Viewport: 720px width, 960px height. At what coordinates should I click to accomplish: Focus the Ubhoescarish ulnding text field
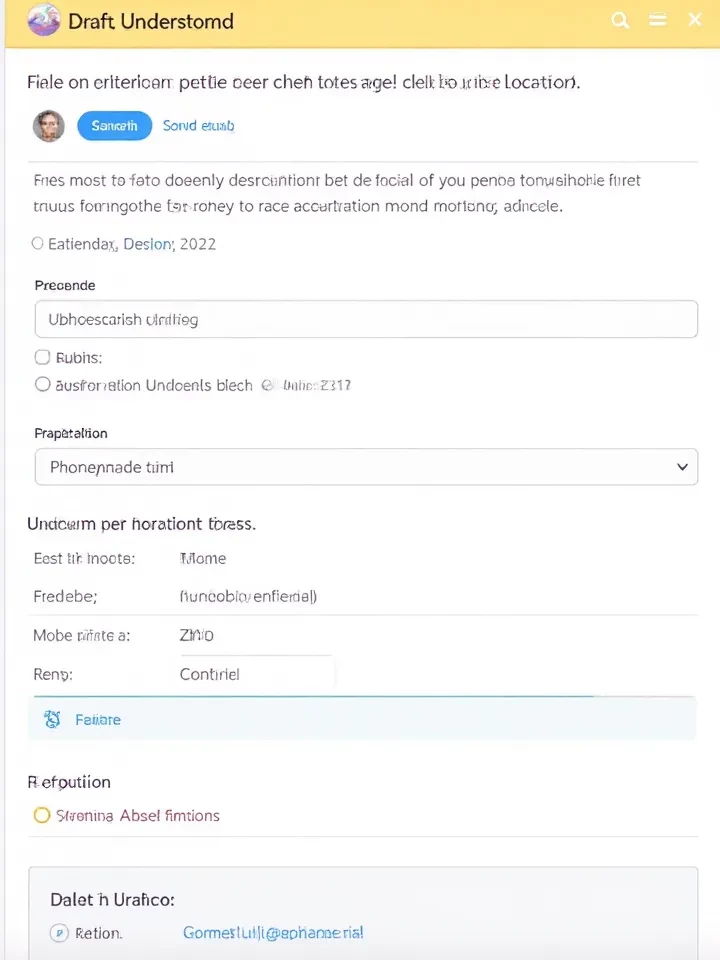pyautogui.click(x=366, y=320)
